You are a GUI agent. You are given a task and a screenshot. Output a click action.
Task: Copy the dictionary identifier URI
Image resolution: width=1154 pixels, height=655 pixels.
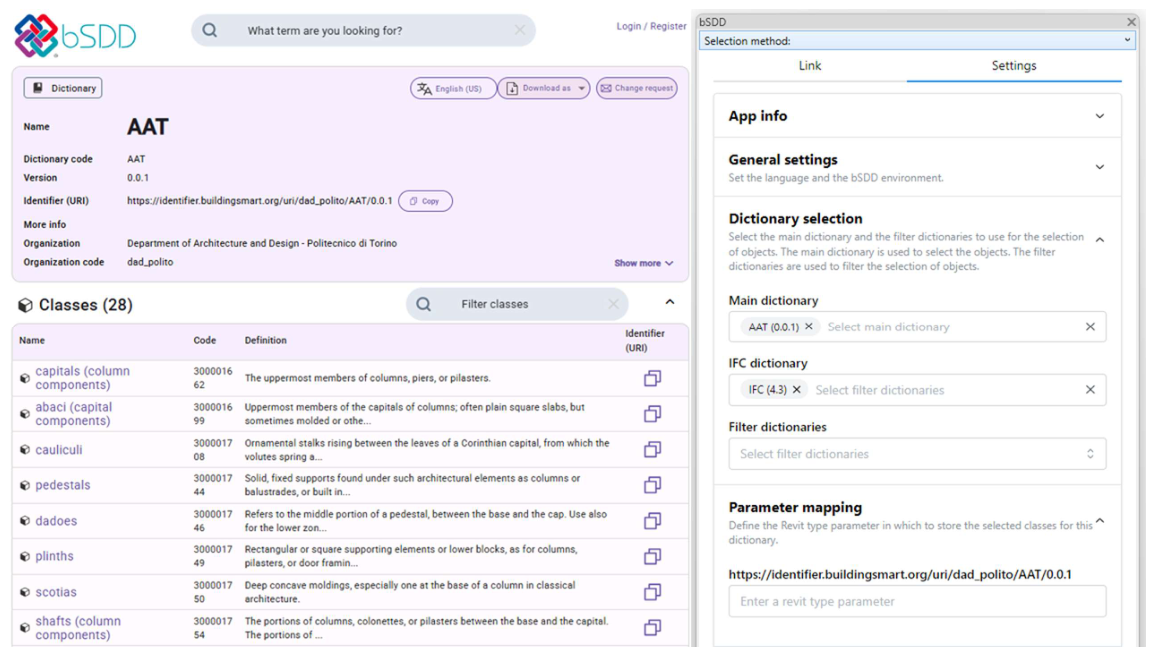pos(425,201)
